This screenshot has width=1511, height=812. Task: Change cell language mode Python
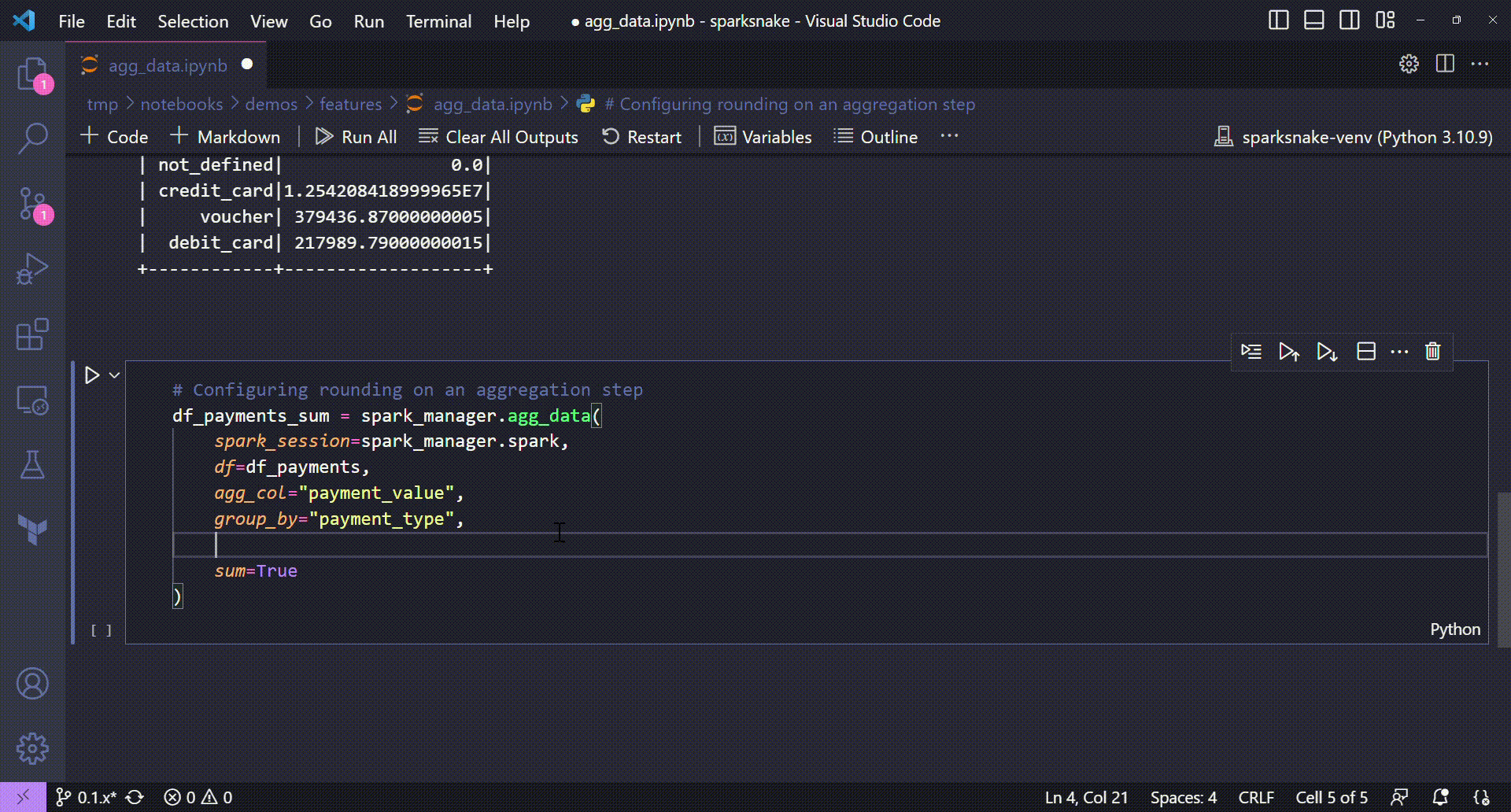tap(1455, 629)
